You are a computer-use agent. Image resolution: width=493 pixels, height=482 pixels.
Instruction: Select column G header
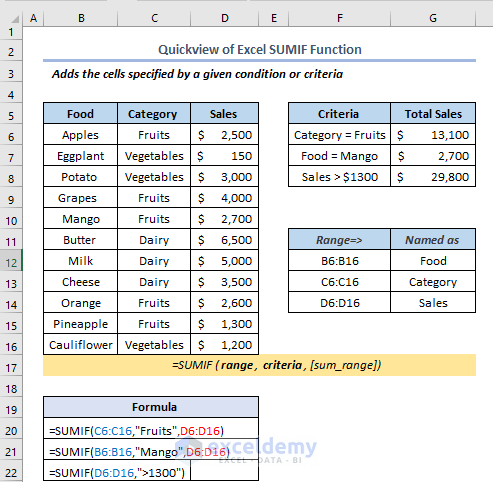(x=433, y=18)
